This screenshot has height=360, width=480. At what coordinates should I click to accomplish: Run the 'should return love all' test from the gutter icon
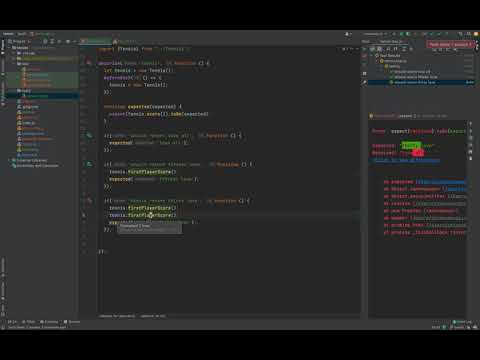pos(89,135)
